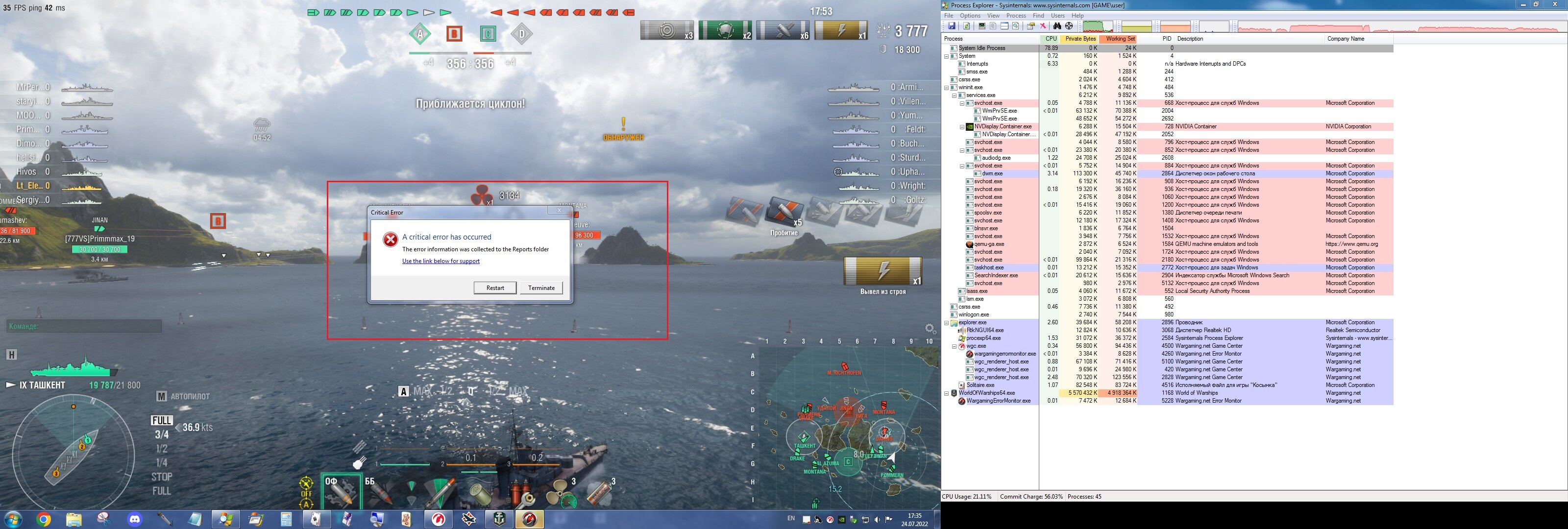This screenshot has width=1568, height=529.
Task: Collapse the wgc.exe process tree
Action: (x=955, y=346)
